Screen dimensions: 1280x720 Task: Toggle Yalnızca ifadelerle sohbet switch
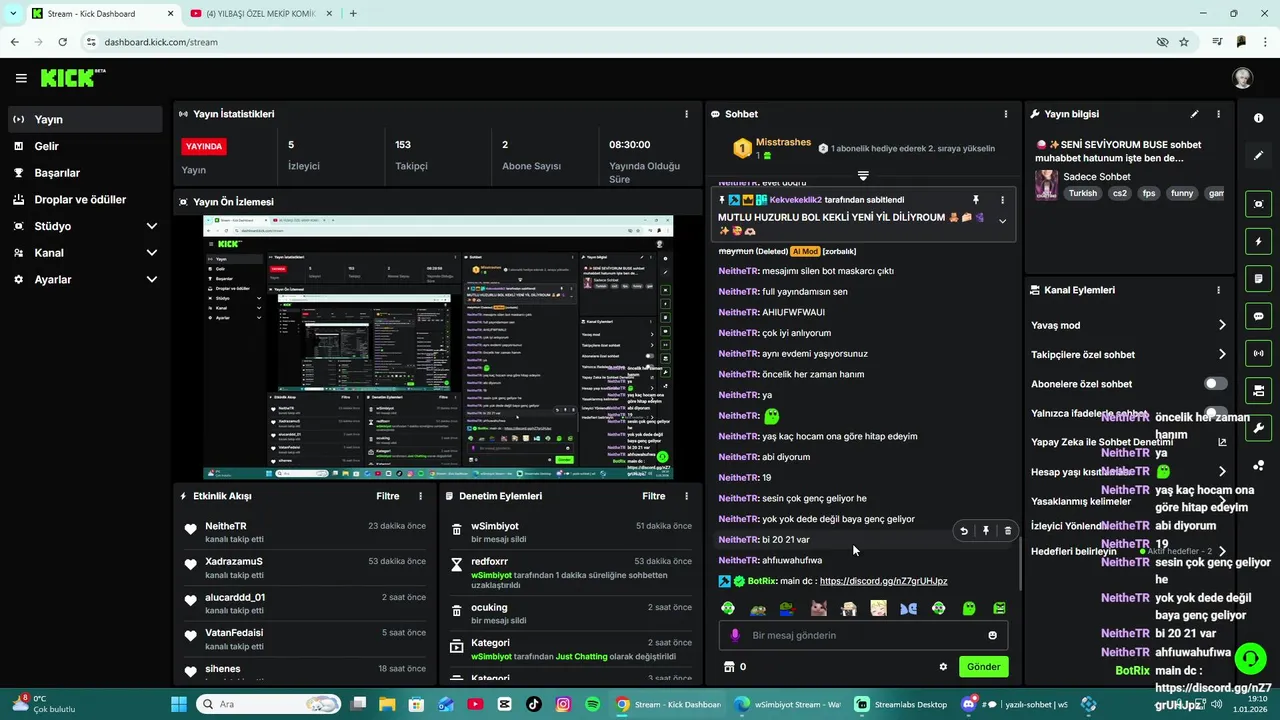click(x=1216, y=412)
